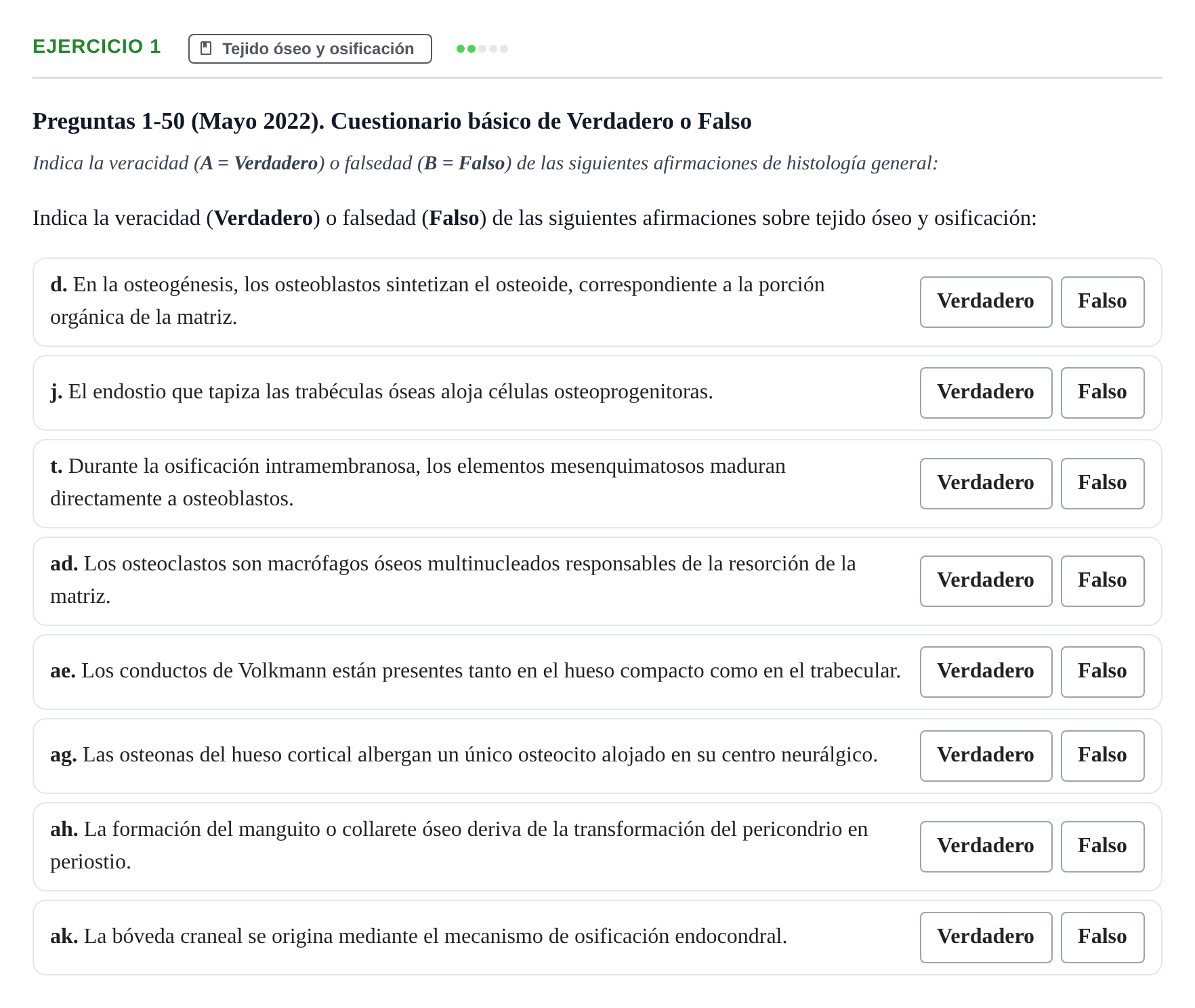Mark statement ah manguito óseo Falso

(x=1102, y=847)
